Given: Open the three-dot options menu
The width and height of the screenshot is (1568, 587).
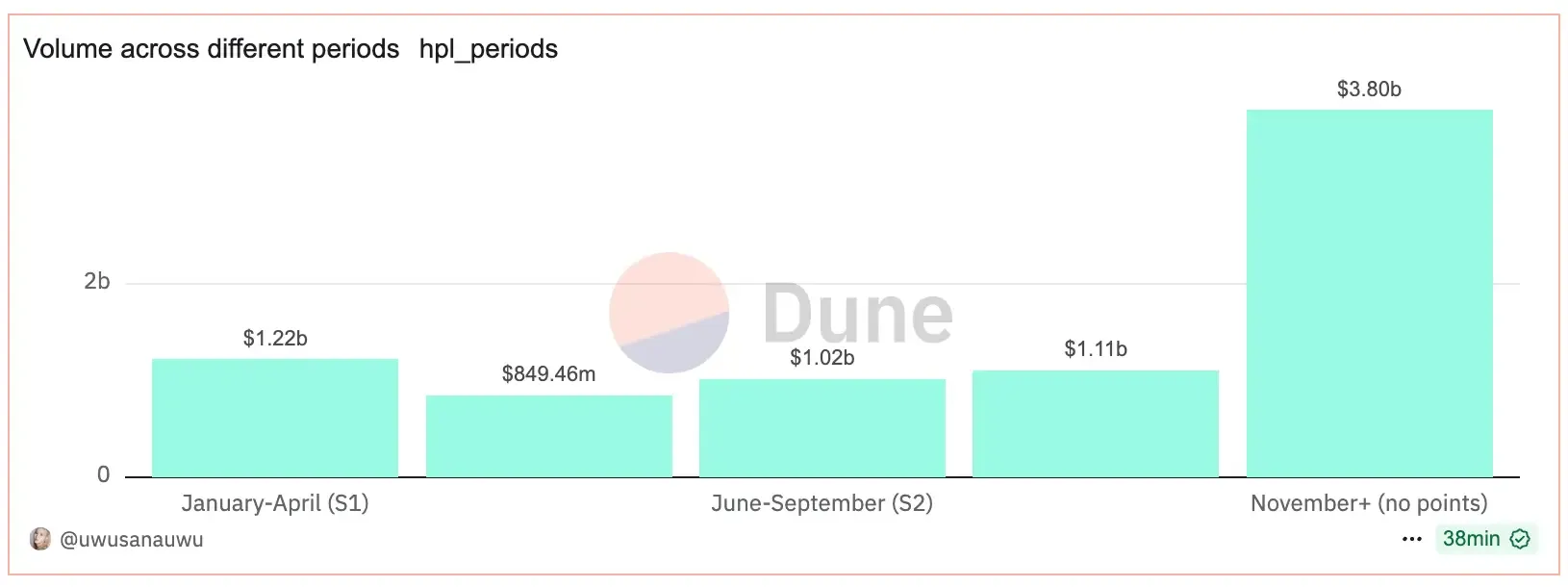Looking at the screenshot, I should [x=1411, y=539].
